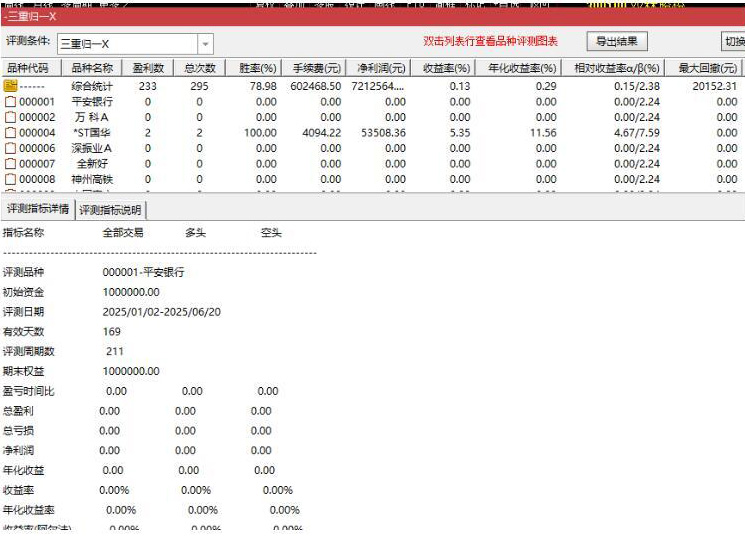
Task: Click 评测周期数 value 211
Action: (115, 352)
